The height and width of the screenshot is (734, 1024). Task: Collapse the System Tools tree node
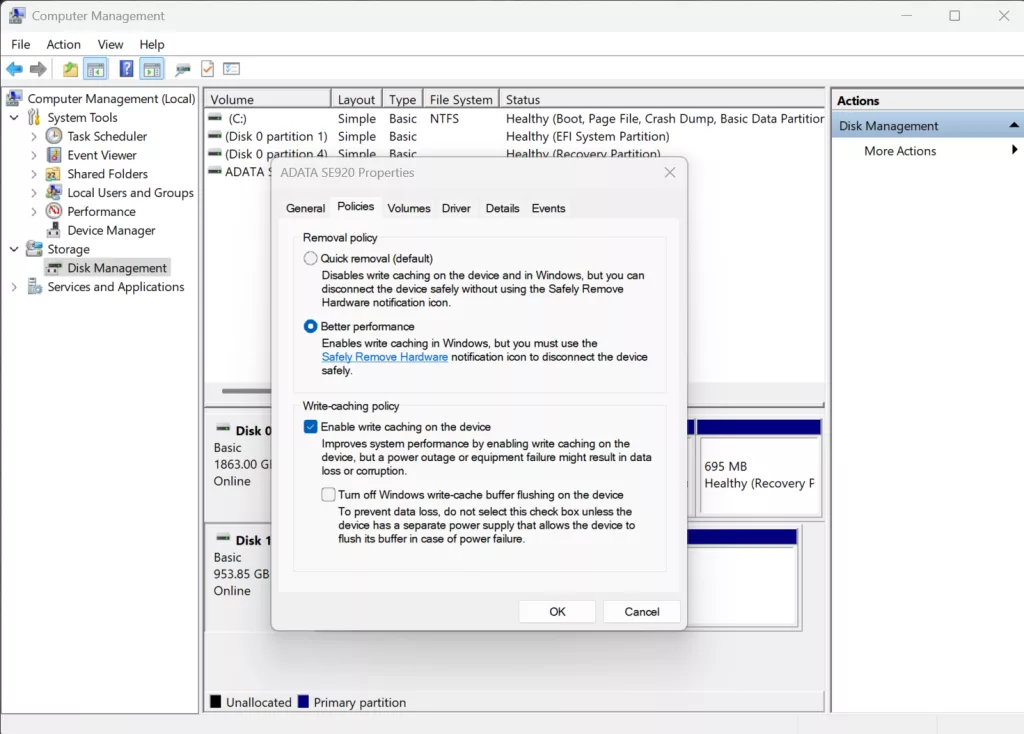[14, 118]
